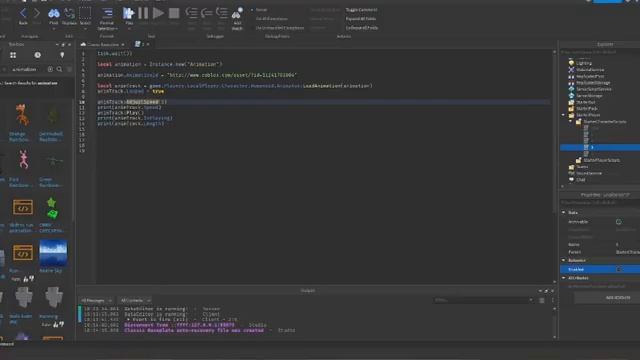Open the Format Selection dropdown arrow

coord(117,29)
